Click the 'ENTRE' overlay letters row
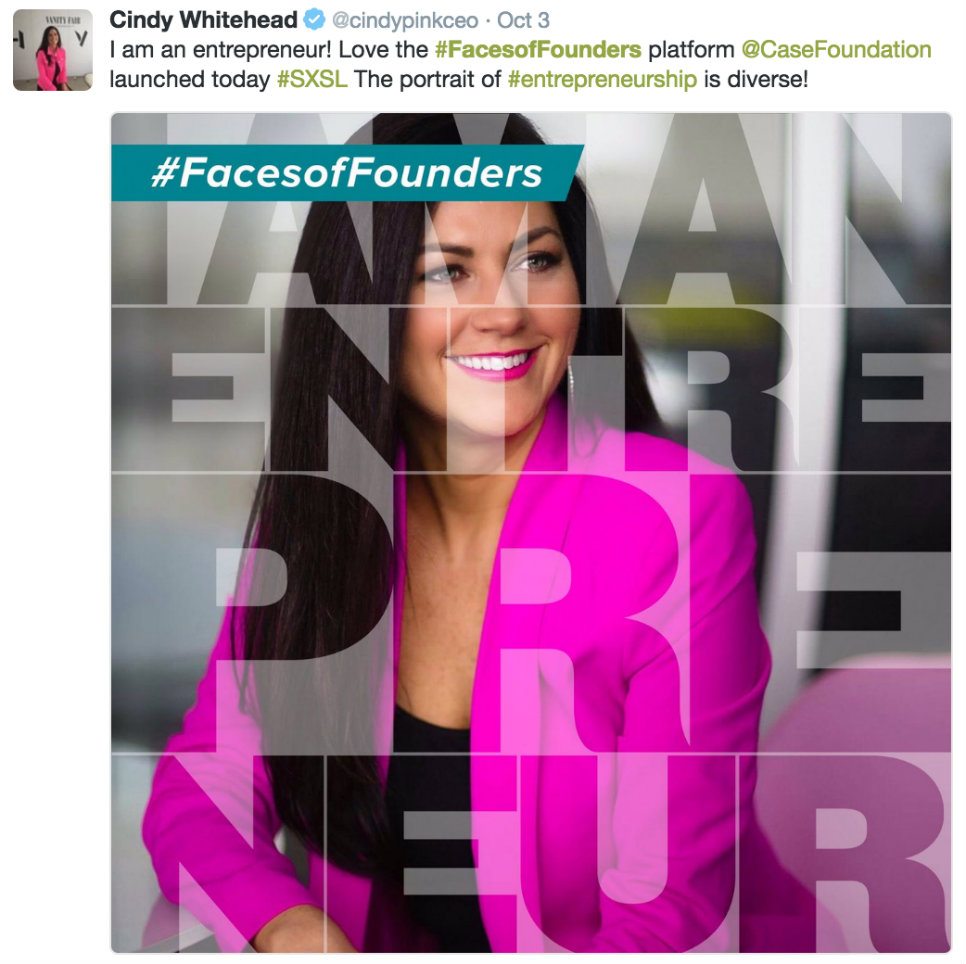 [x=531, y=389]
